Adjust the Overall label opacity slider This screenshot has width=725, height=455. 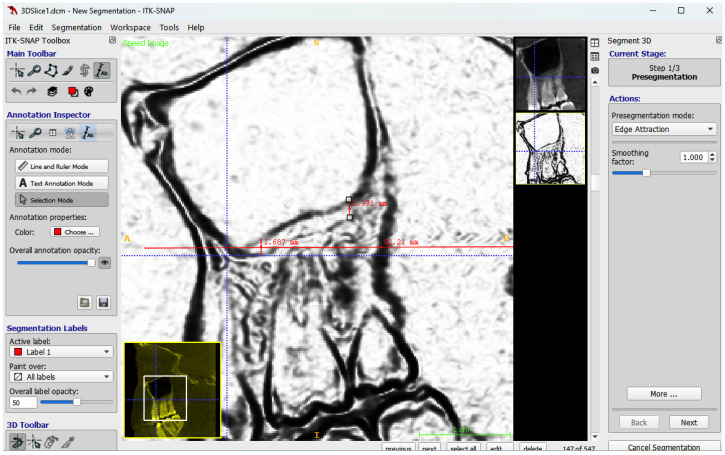pos(76,402)
